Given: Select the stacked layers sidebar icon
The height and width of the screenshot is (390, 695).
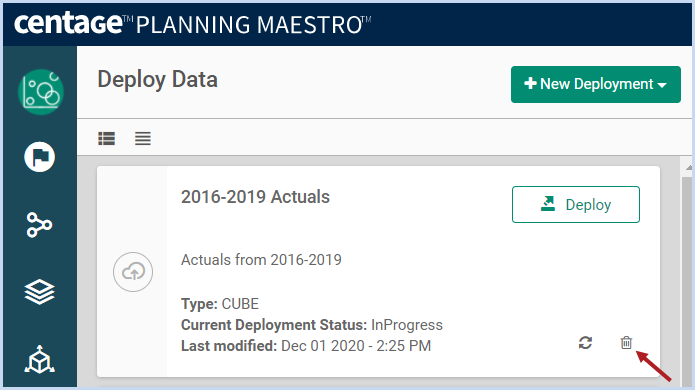Looking at the screenshot, I should [39, 292].
